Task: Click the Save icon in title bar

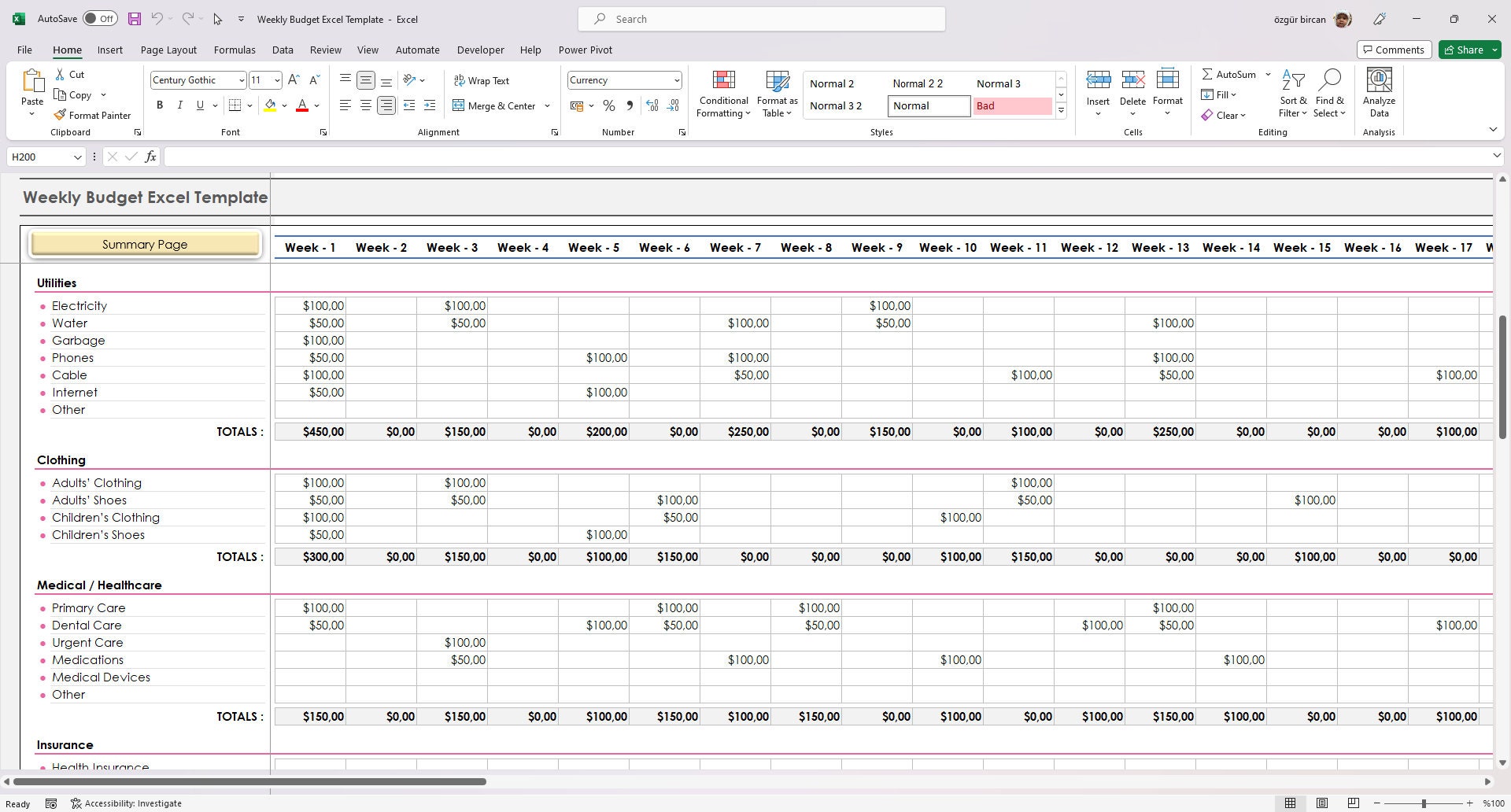Action: 134,19
